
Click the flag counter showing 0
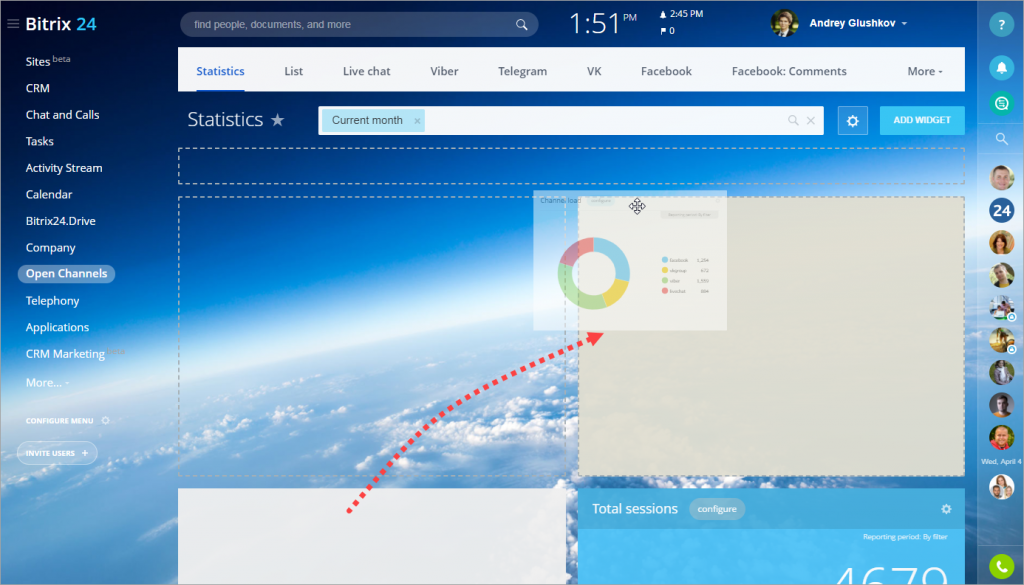coord(667,31)
